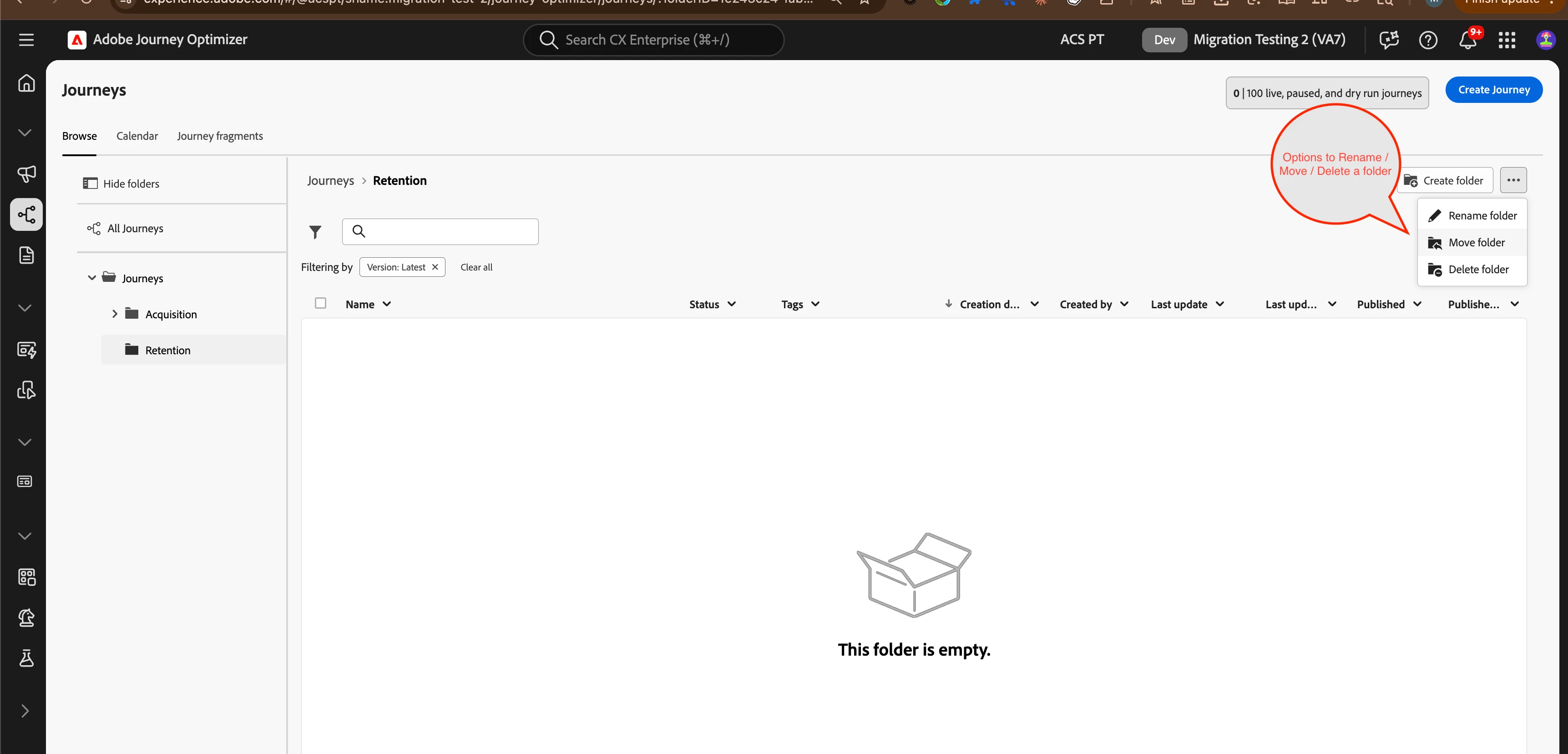Image resolution: width=1568 pixels, height=754 pixels.
Task: Go to Home in the sidebar
Action: (26, 82)
